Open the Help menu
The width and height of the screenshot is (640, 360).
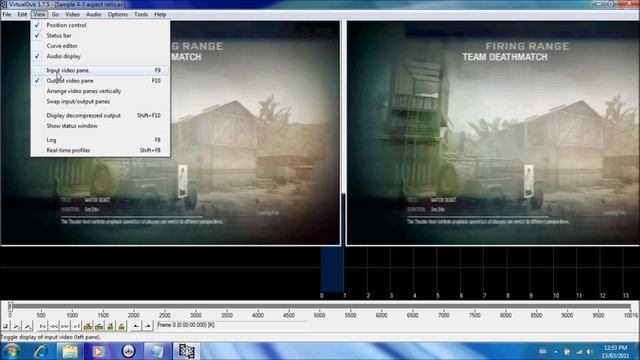[x=160, y=14]
